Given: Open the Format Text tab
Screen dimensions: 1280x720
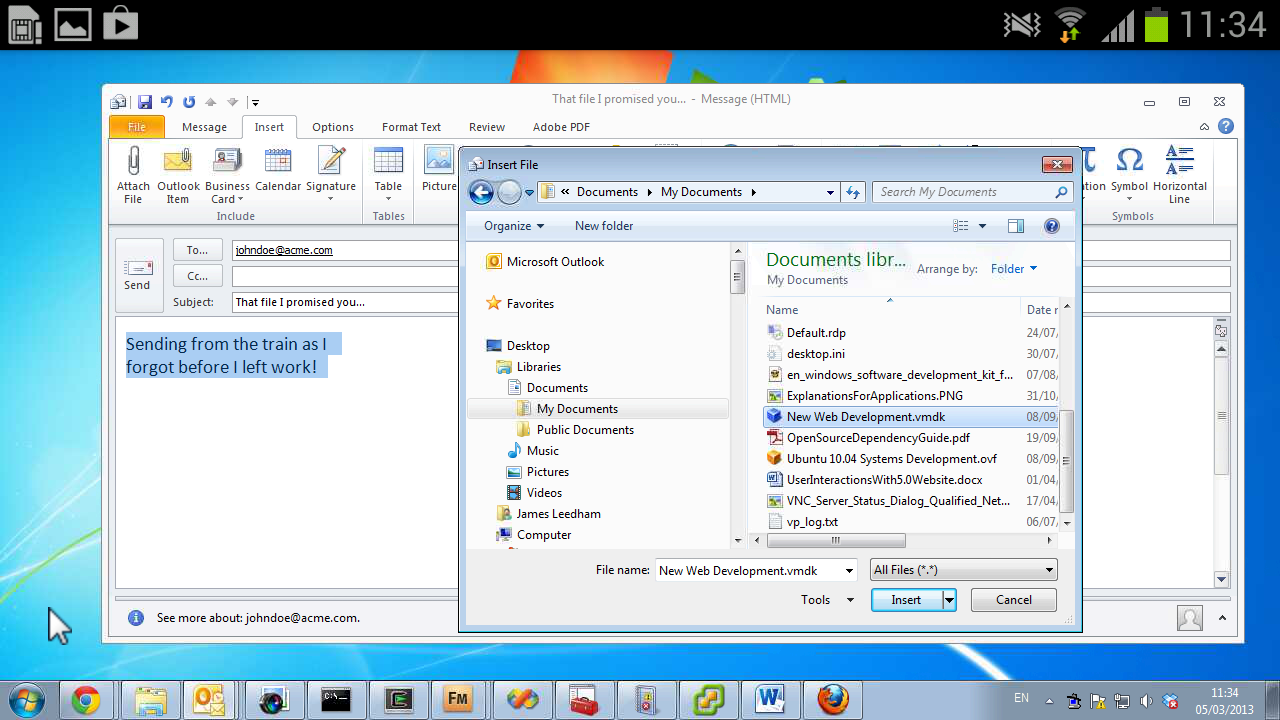Looking at the screenshot, I should (x=411, y=127).
